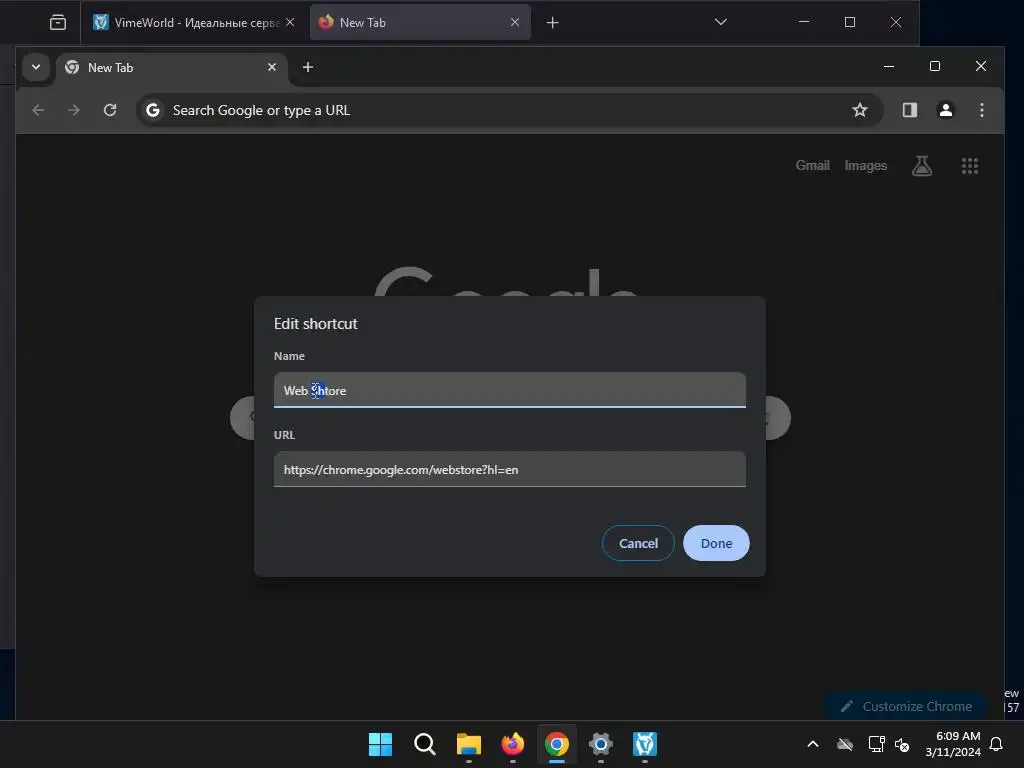Viewport: 1024px width, 768px height.
Task: Switch to Firefox from taskbar
Action: [x=513, y=744]
